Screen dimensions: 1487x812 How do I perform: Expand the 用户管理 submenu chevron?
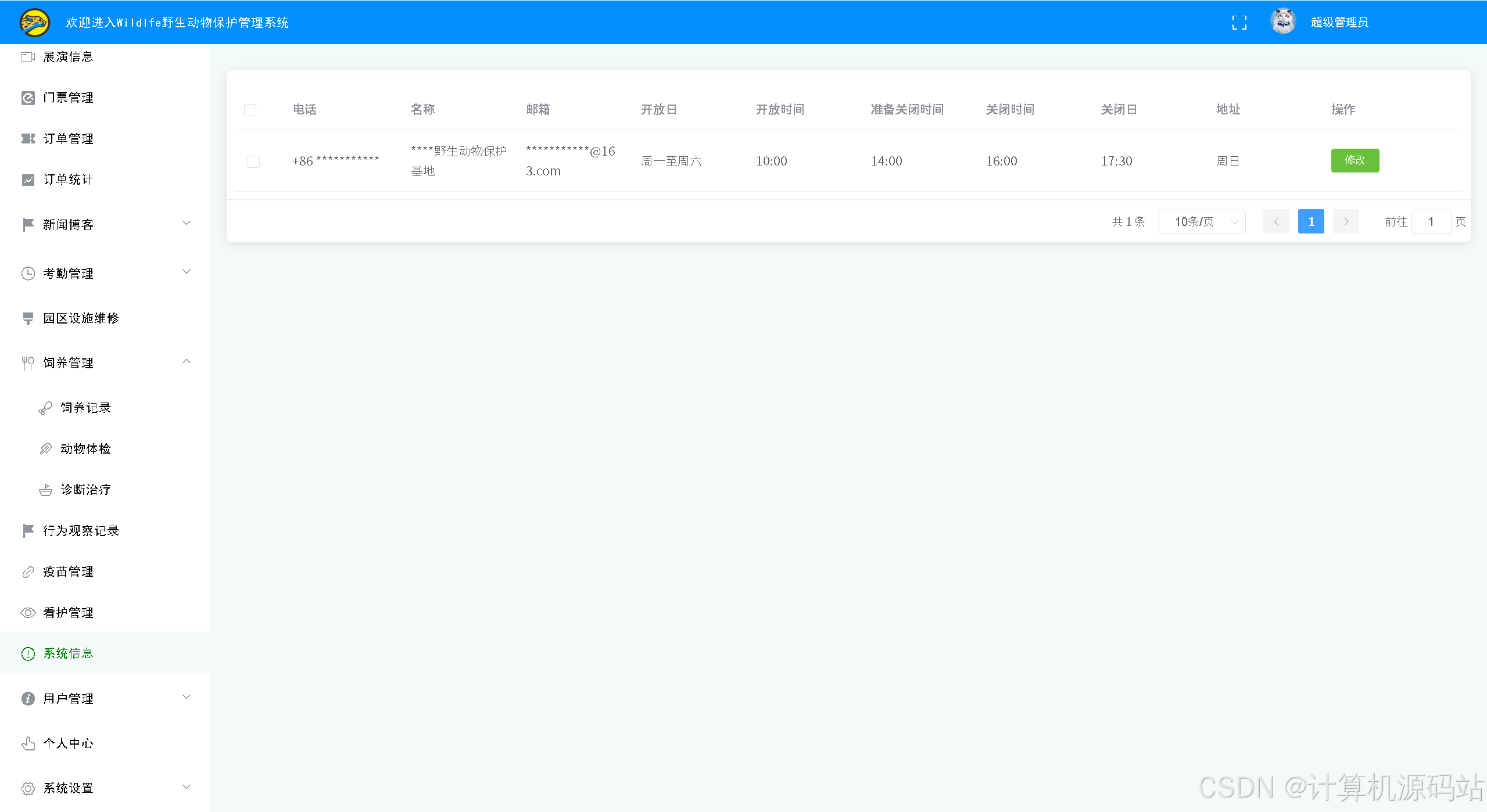(x=187, y=697)
